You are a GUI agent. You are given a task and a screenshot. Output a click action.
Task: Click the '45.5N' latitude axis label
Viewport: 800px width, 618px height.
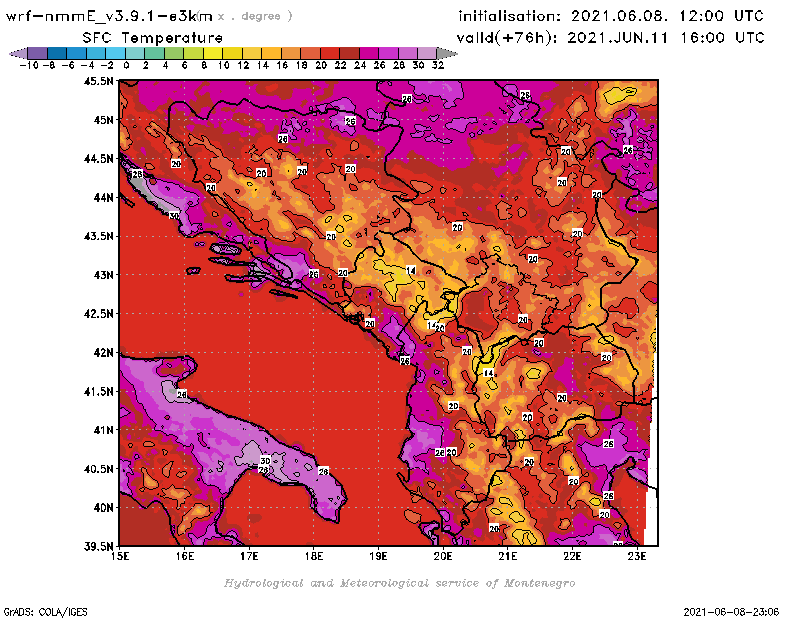[98, 81]
